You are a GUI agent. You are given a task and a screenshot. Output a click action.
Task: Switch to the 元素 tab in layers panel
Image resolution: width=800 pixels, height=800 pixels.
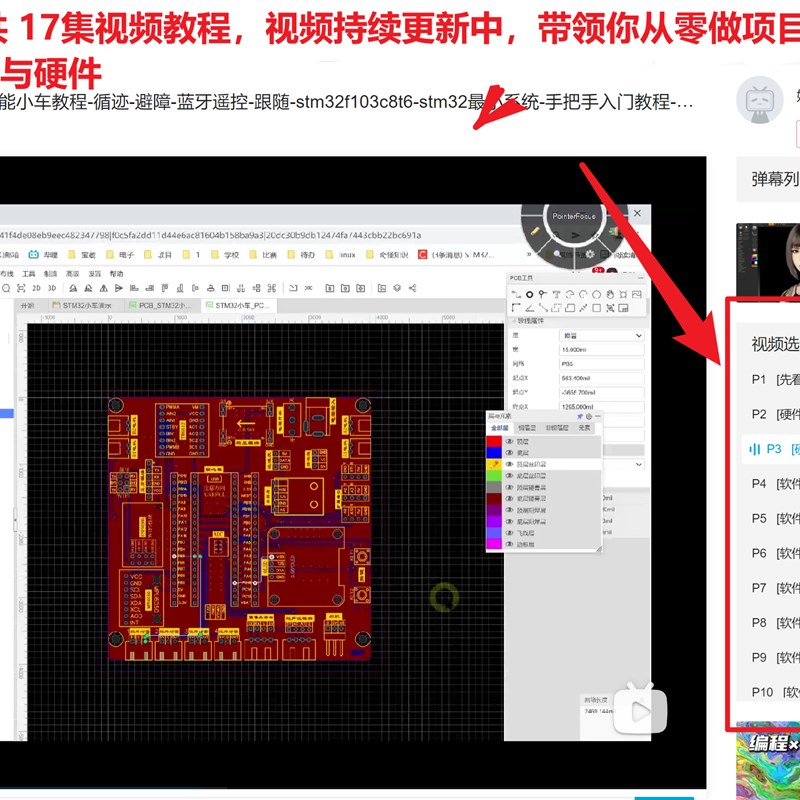pyautogui.click(x=584, y=428)
